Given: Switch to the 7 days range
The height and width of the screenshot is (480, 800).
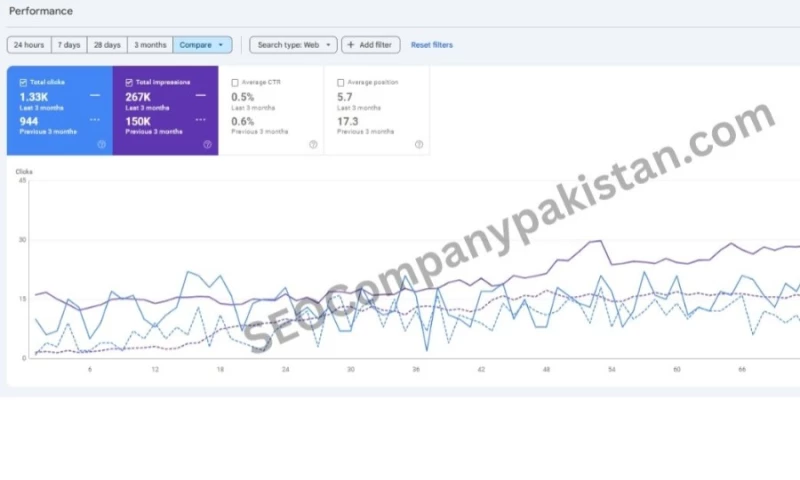Looking at the screenshot, I should 69,45.
